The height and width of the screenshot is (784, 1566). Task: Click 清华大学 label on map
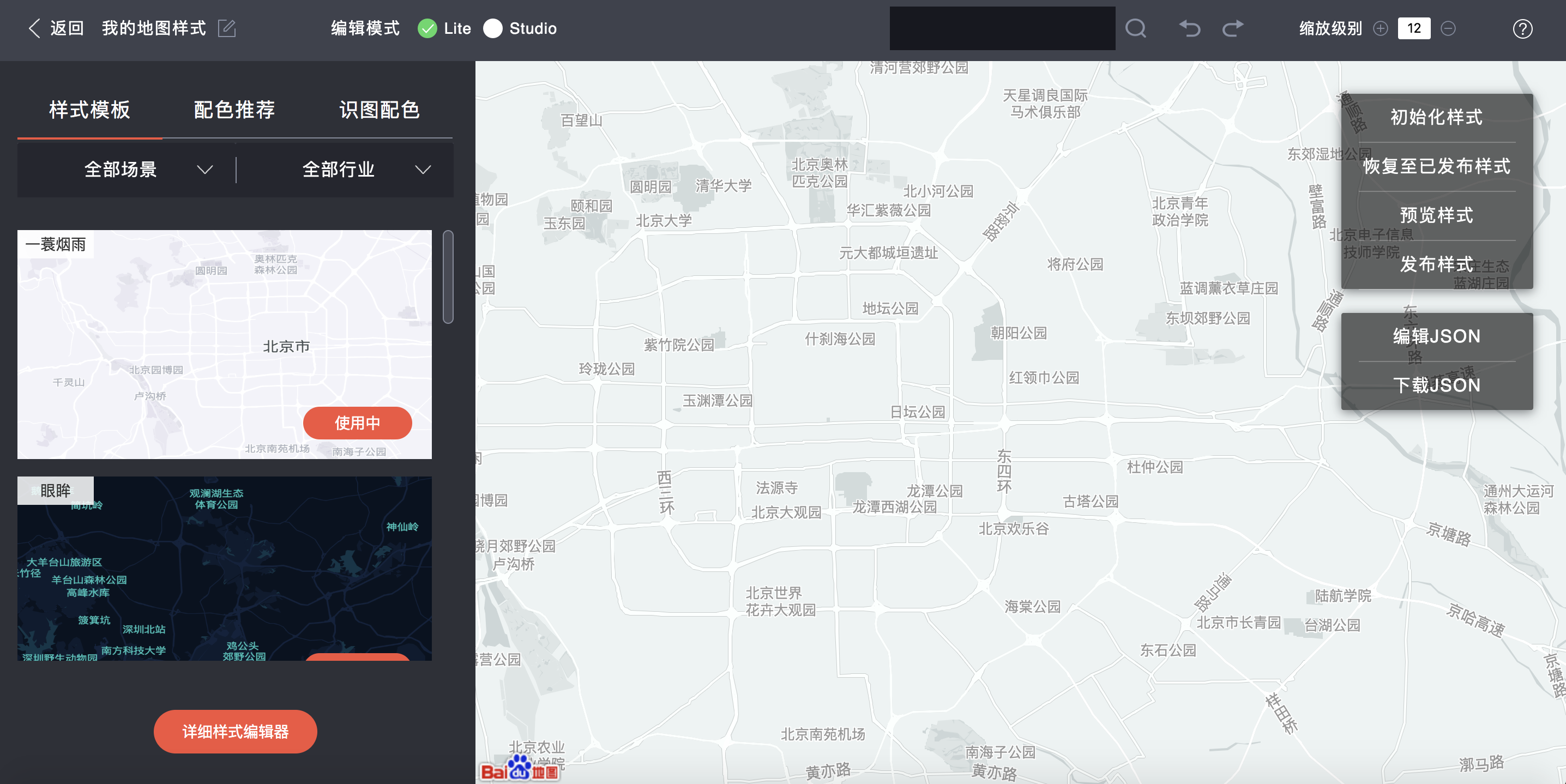[x=724, y=185]
